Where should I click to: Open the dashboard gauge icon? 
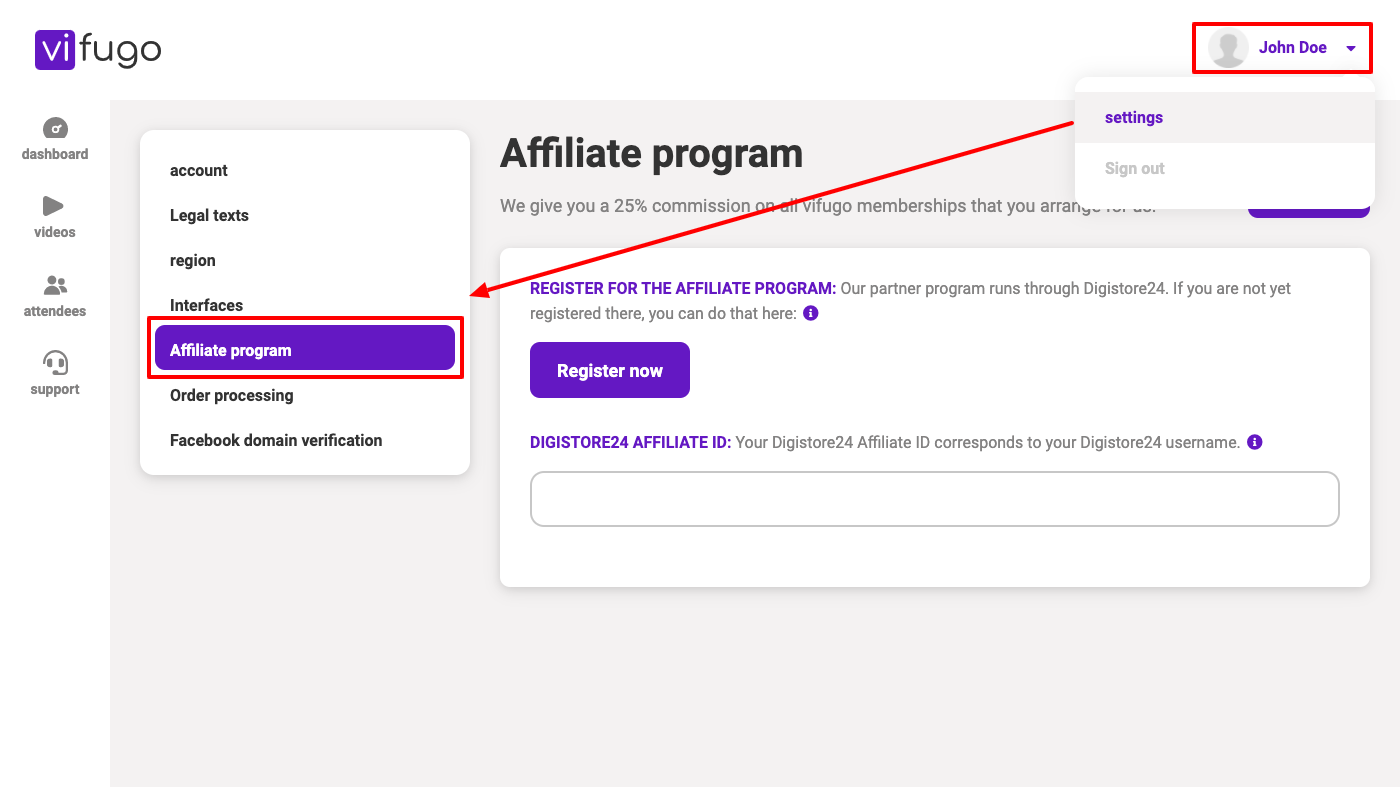click(x=55, y=128)
